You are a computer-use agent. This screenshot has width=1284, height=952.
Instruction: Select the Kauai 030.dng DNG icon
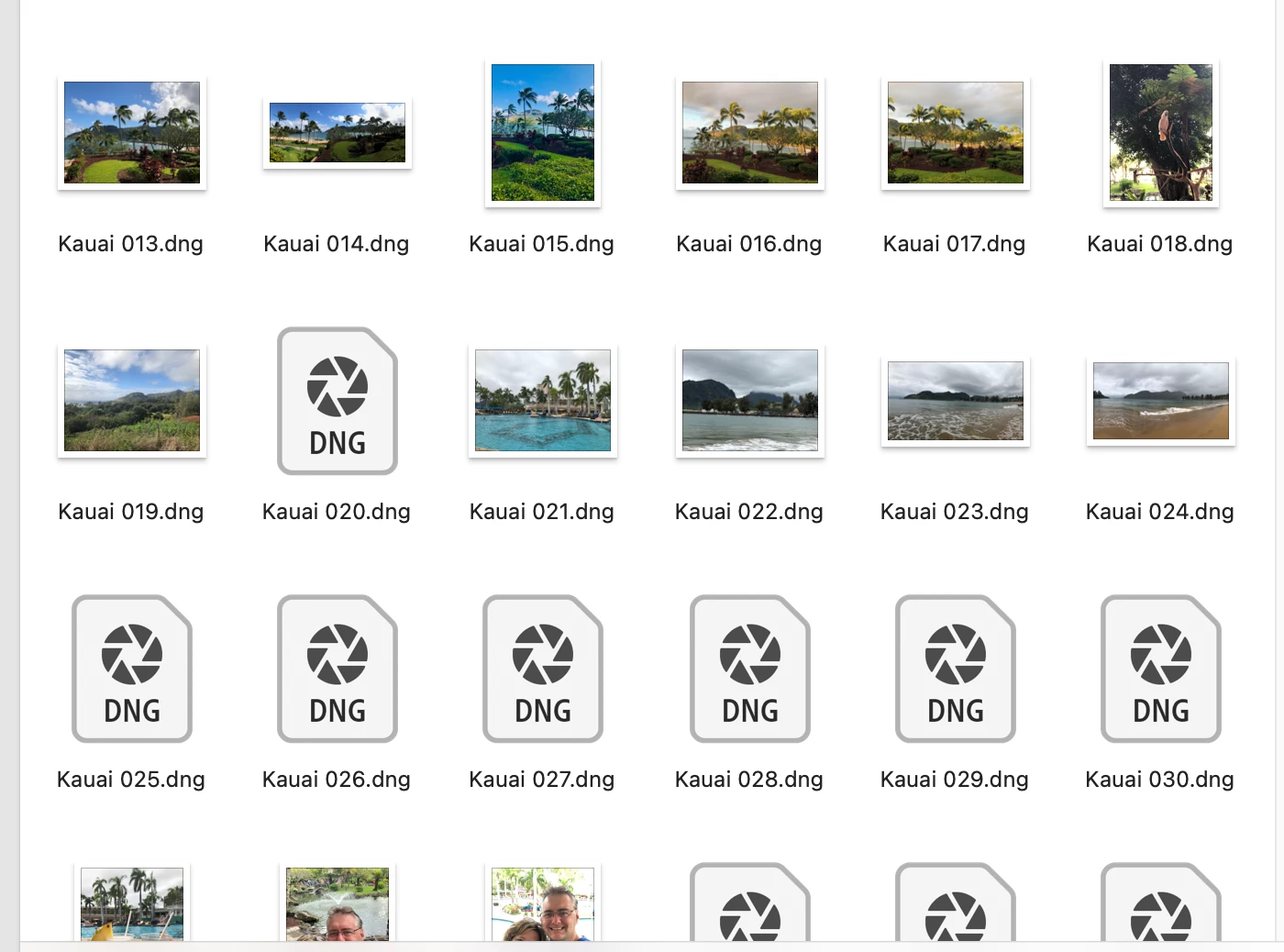pyautogui.click(x=1161, y=669)
